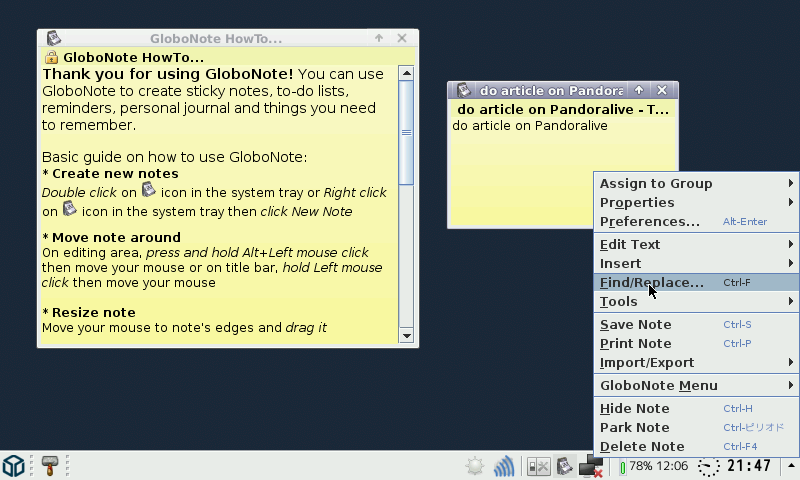Expand arrow next to GloboNote Menu
Viewport: 800px width, 480px height.
(791, 385)
